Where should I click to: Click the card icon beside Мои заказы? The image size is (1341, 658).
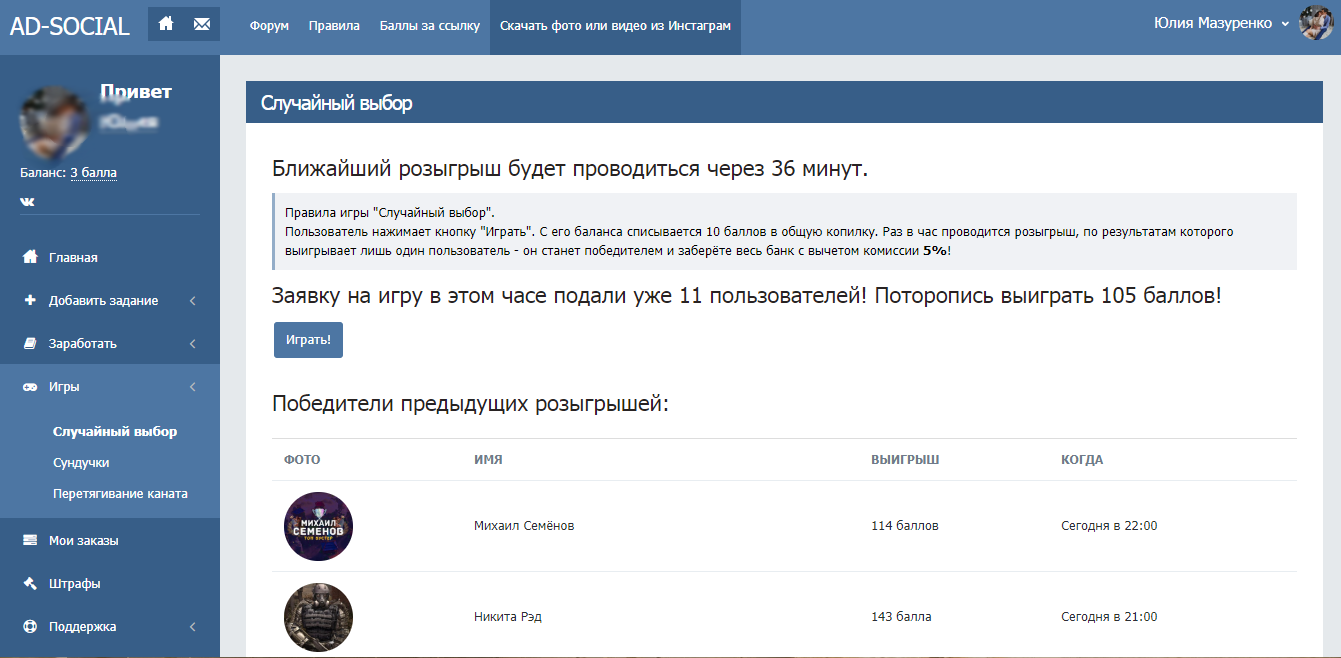click(x=30, y=540)
